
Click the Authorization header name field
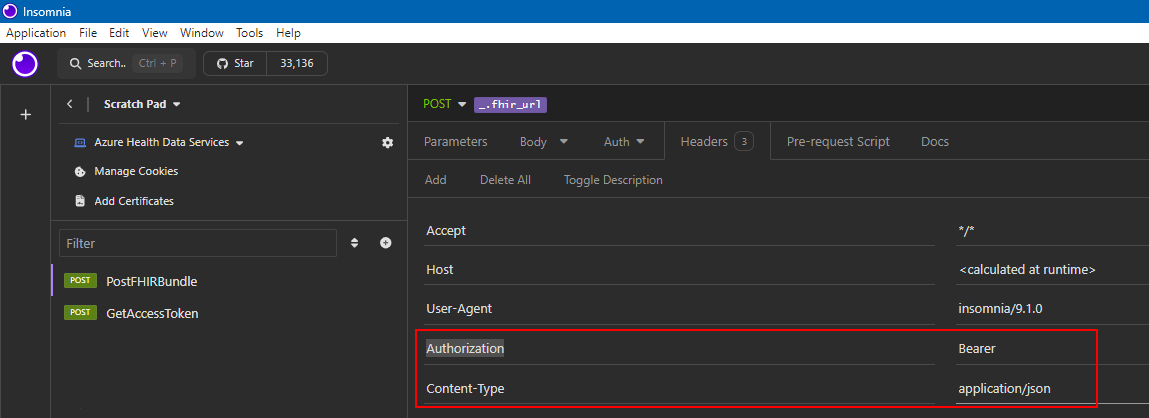click(x=679, y=348)
